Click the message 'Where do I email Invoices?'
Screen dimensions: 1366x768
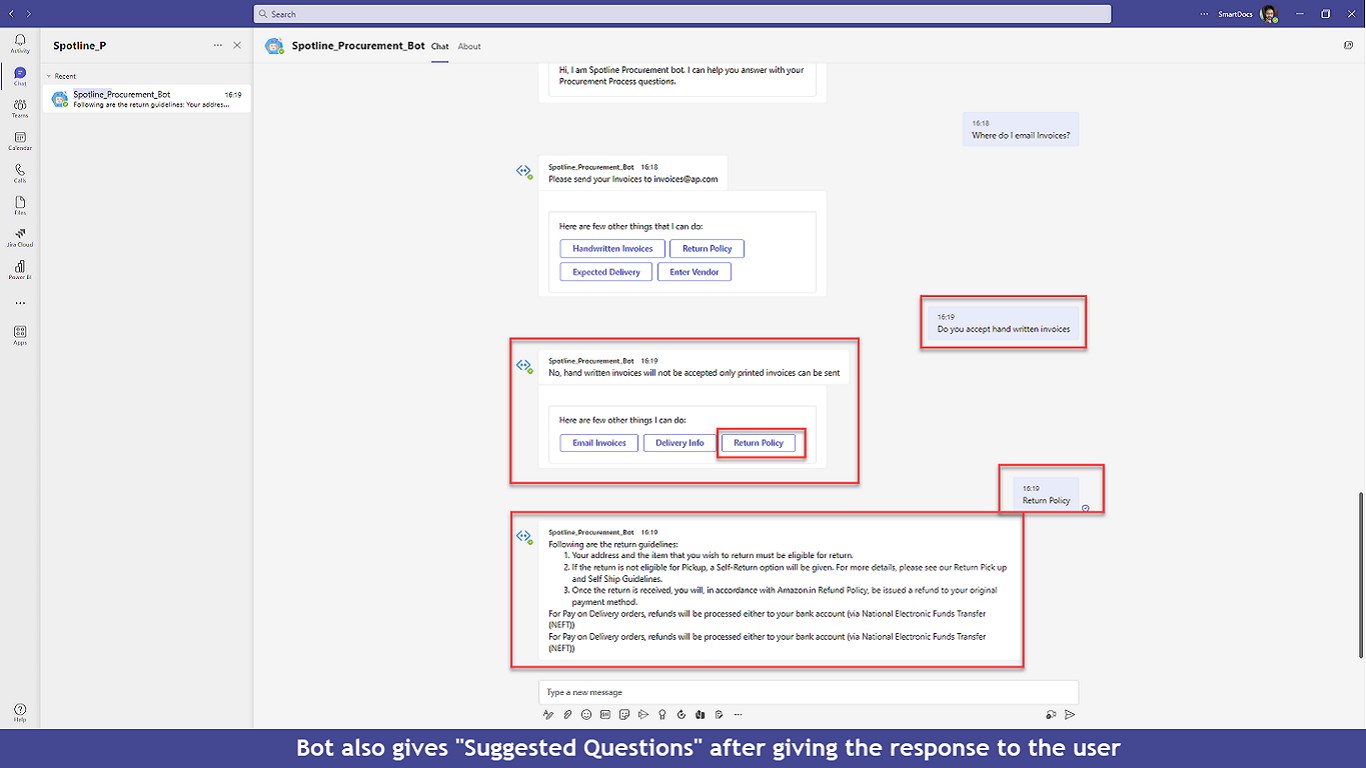point(1021,130)
